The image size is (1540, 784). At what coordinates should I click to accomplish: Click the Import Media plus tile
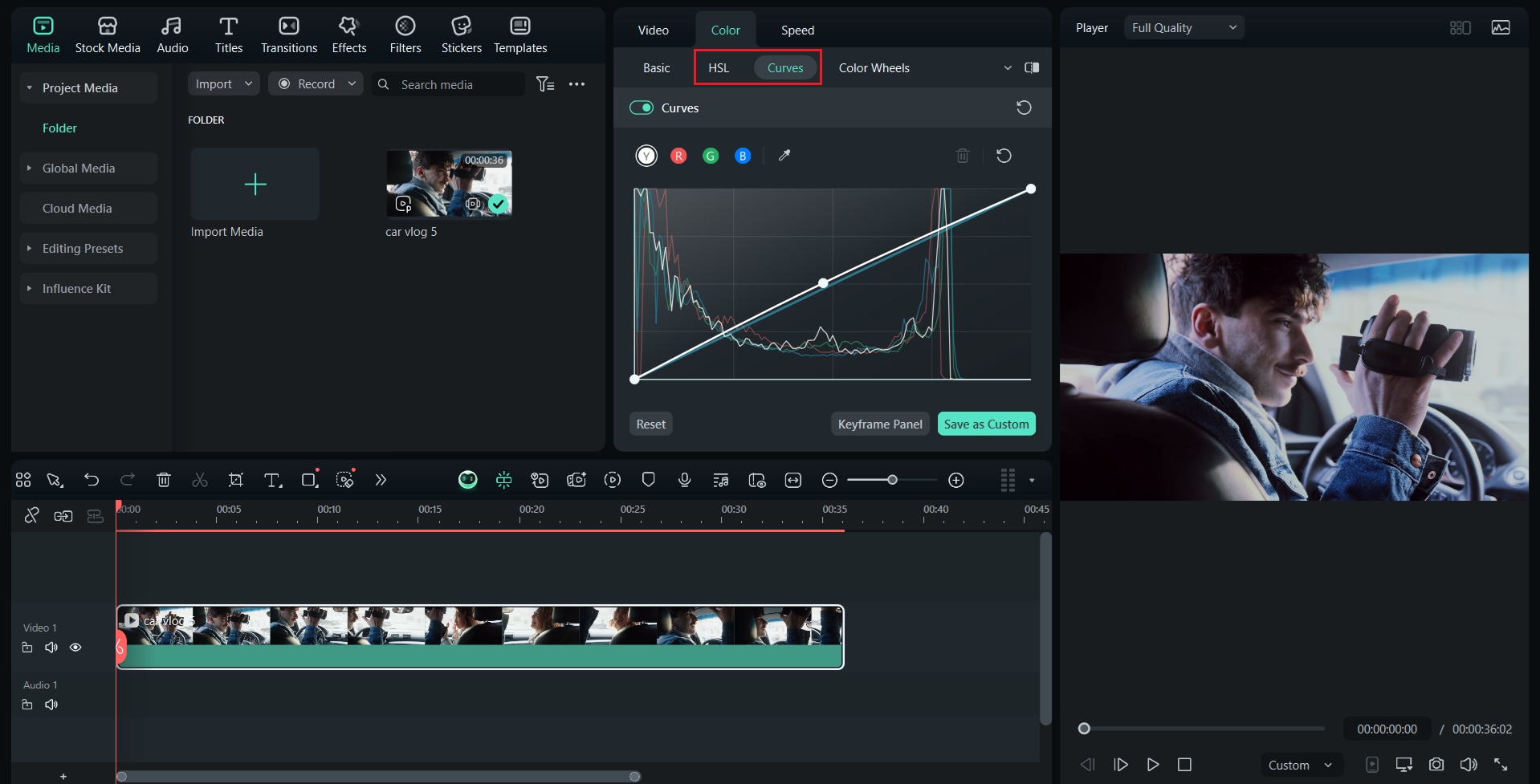[x=255, y=184]
